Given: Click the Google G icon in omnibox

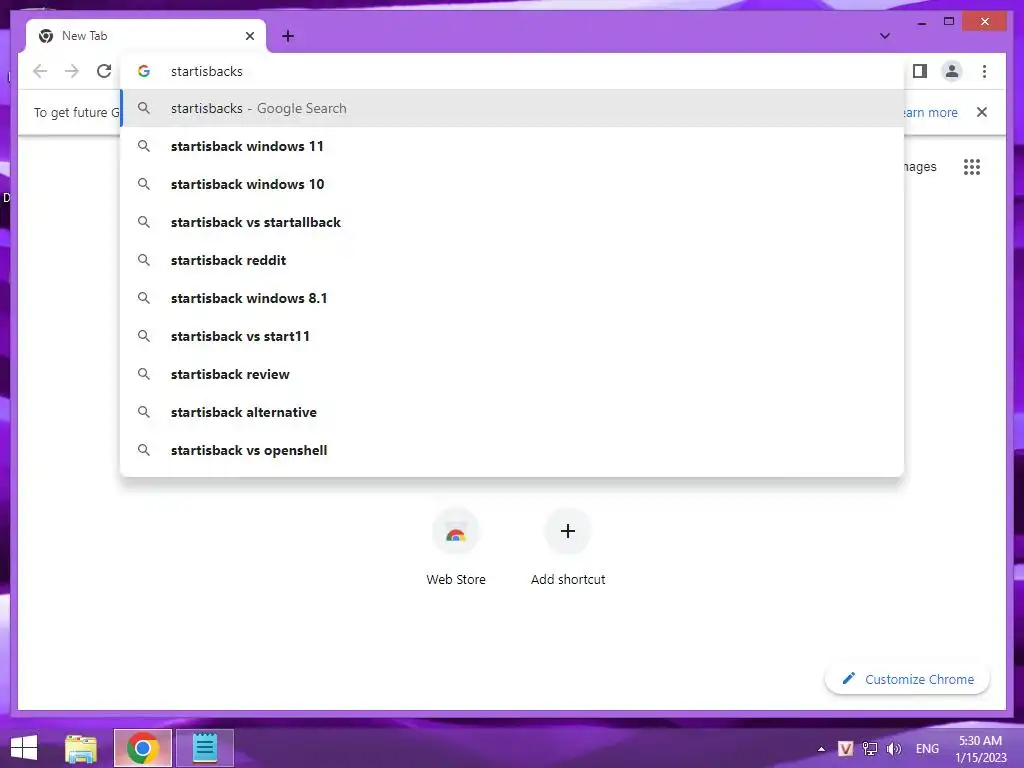Looking at the screenshot, I should [x=144, y=71].
